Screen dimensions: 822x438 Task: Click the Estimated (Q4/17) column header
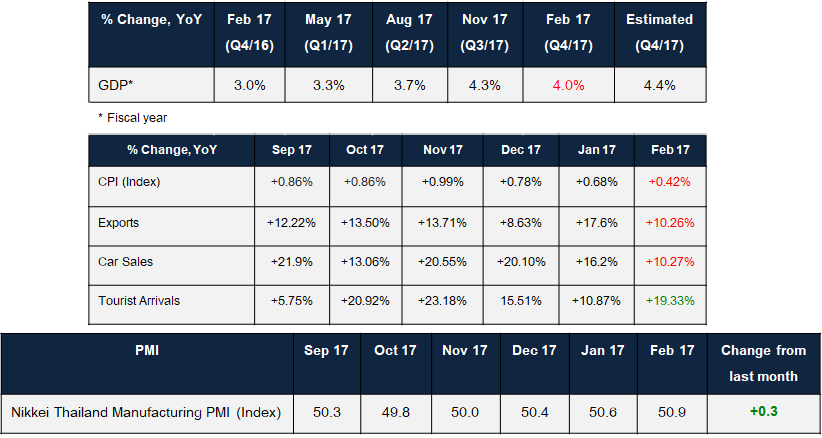pyautogui.click(x=659, y=33)
